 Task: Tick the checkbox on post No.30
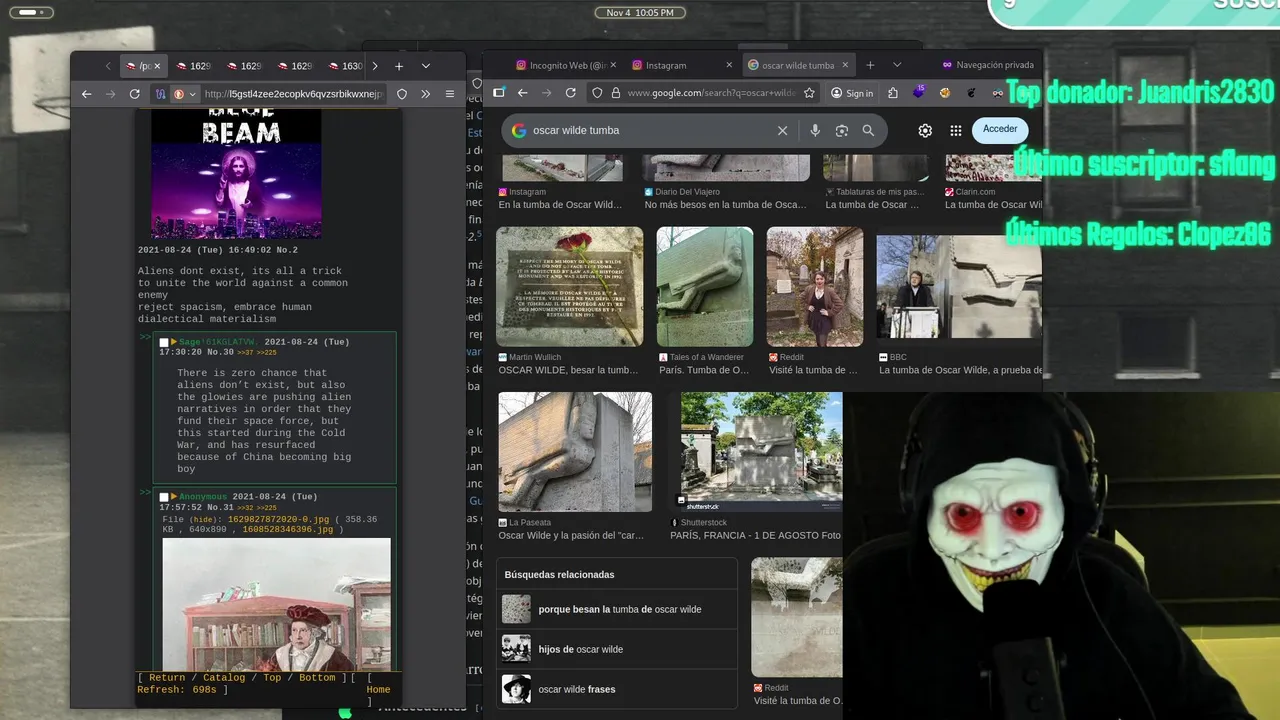click(164, 342)
